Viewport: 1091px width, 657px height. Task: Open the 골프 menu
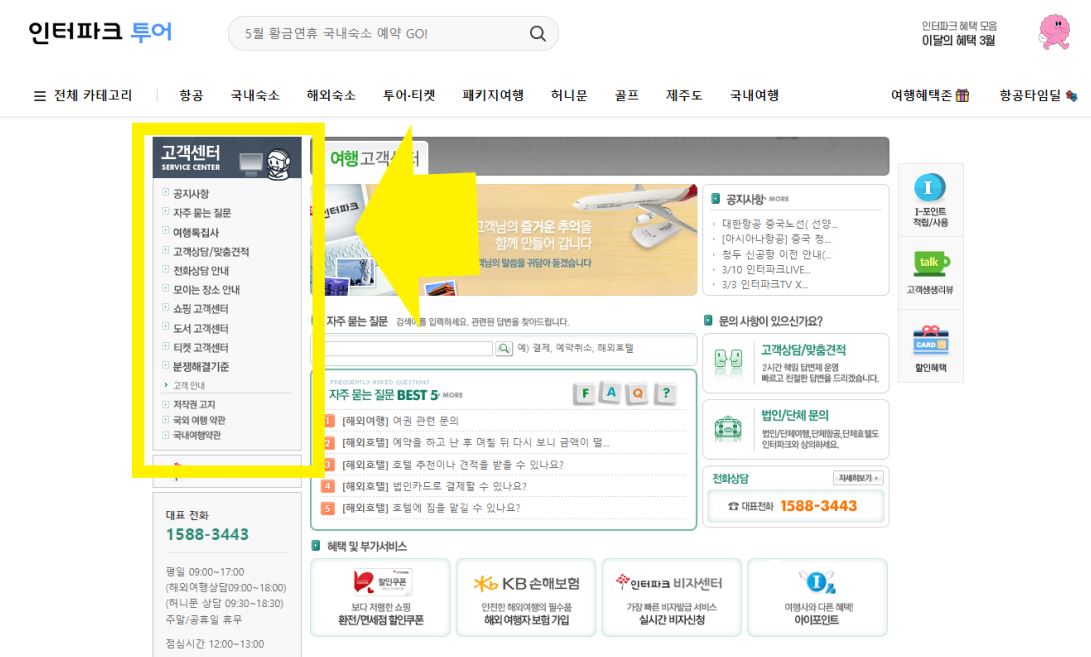tap(627, 95)
